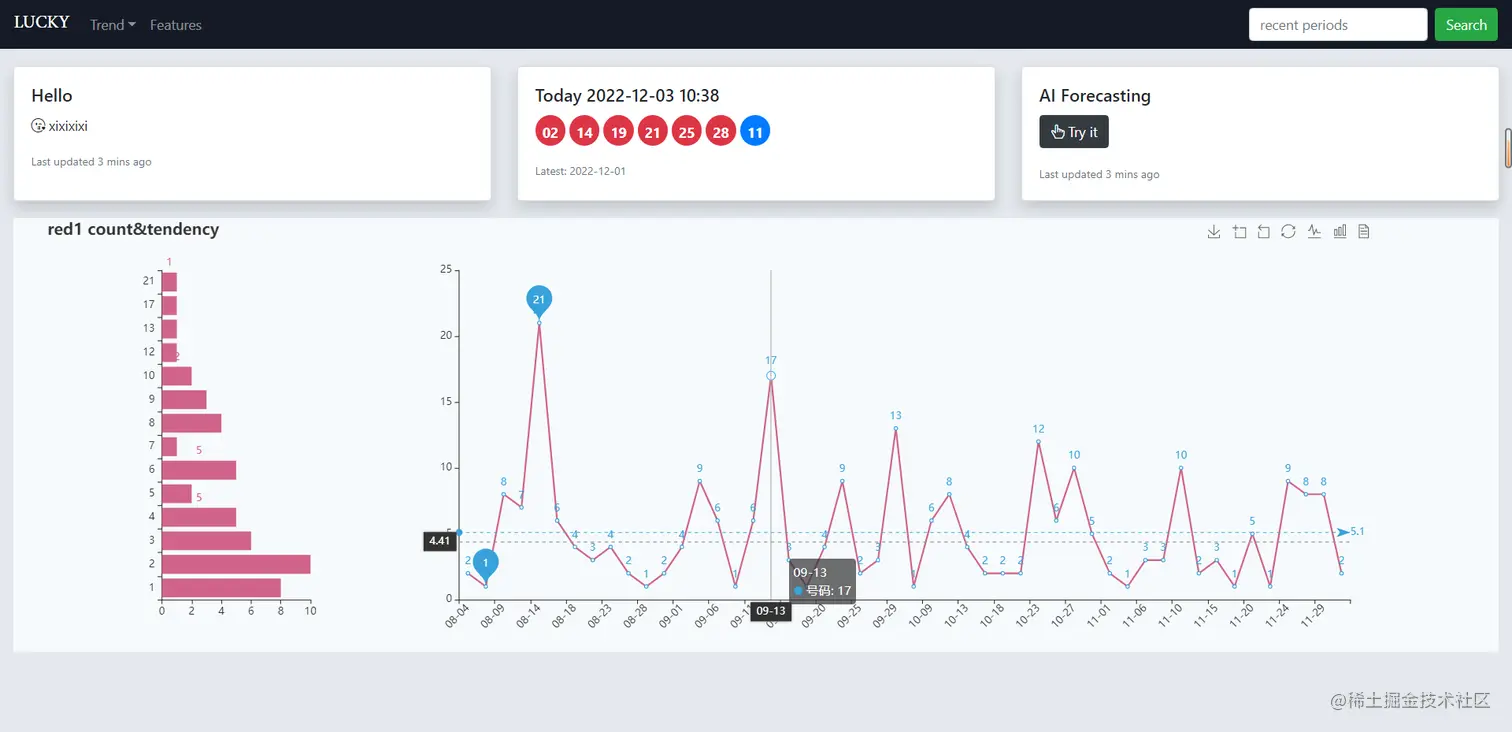
Task: Click the zoom reset back icon
Action: (x=1264, y=232)
